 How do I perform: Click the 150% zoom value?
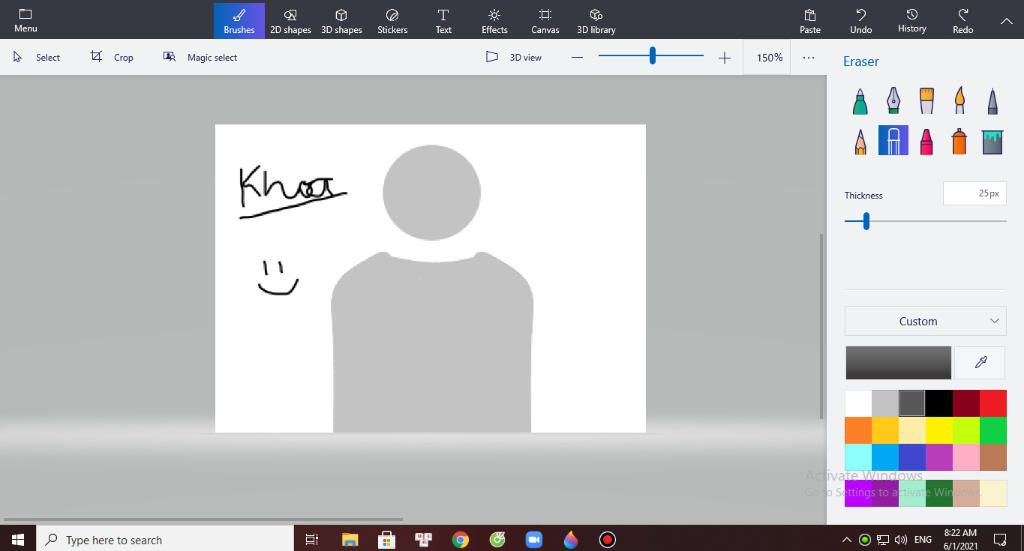pyautogui.click(x=769, y=57)
